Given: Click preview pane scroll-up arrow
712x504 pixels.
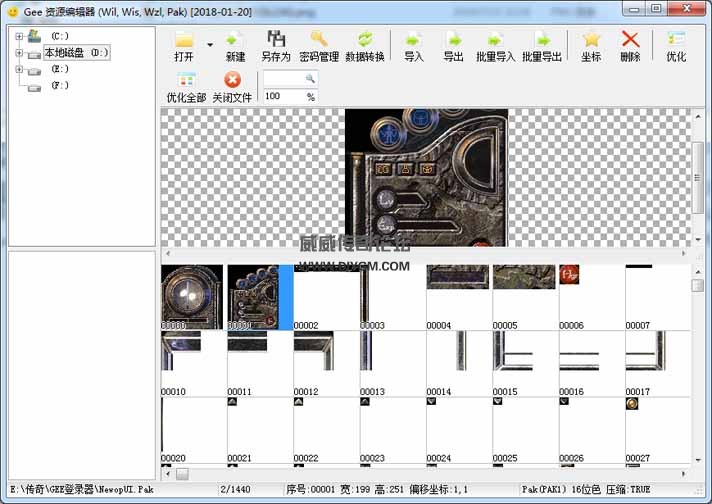Looking at the screenshot, I should pos(698,117).
